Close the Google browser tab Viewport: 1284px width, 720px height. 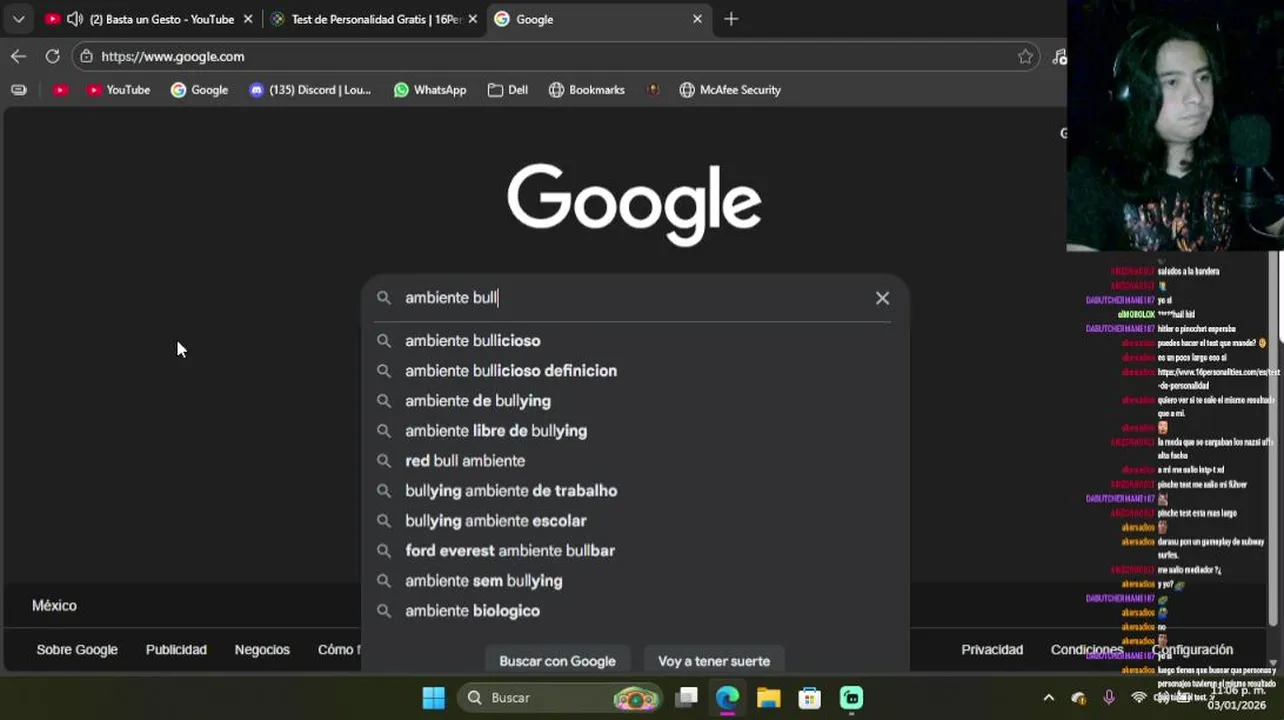coord(697,19)
